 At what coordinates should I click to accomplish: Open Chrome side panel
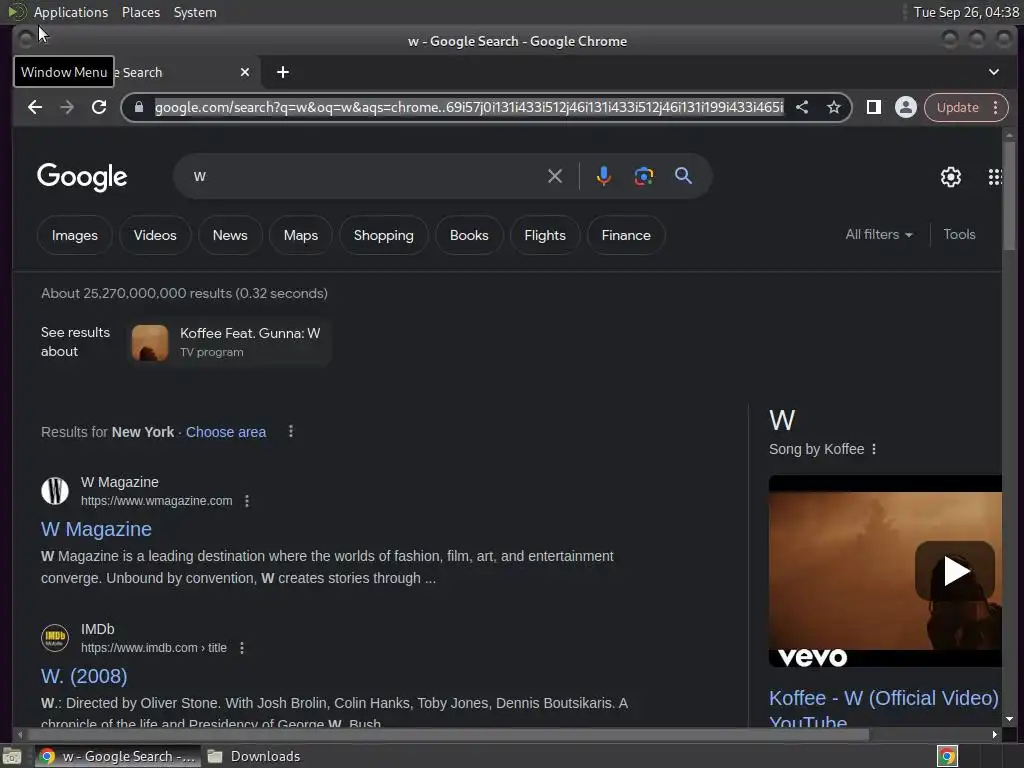pyautogui.click(x=873, y=107)
